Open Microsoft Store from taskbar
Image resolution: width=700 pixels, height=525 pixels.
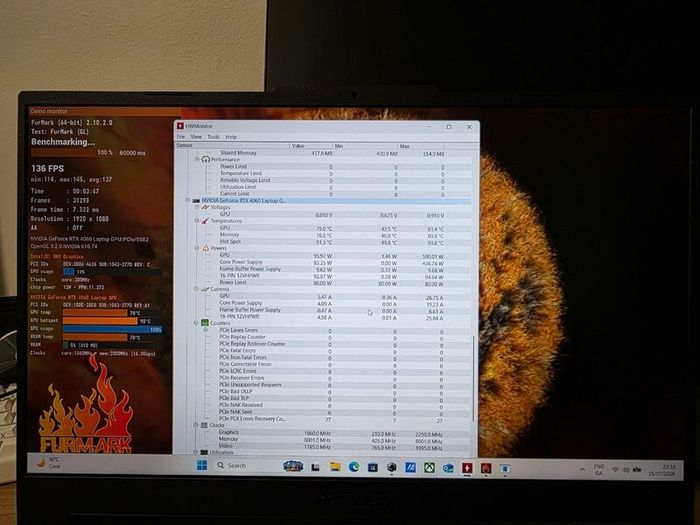[x=373, y=467]
